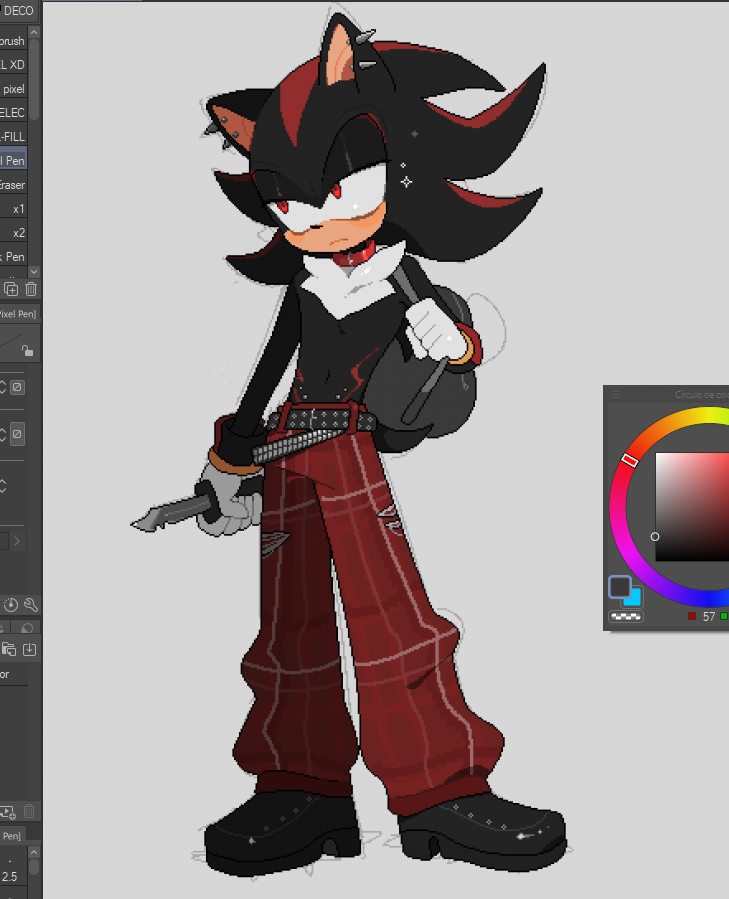Screen dimensions: 729x899
Task: Toggle the first dynamics setting button
Action: pos(17,387)
